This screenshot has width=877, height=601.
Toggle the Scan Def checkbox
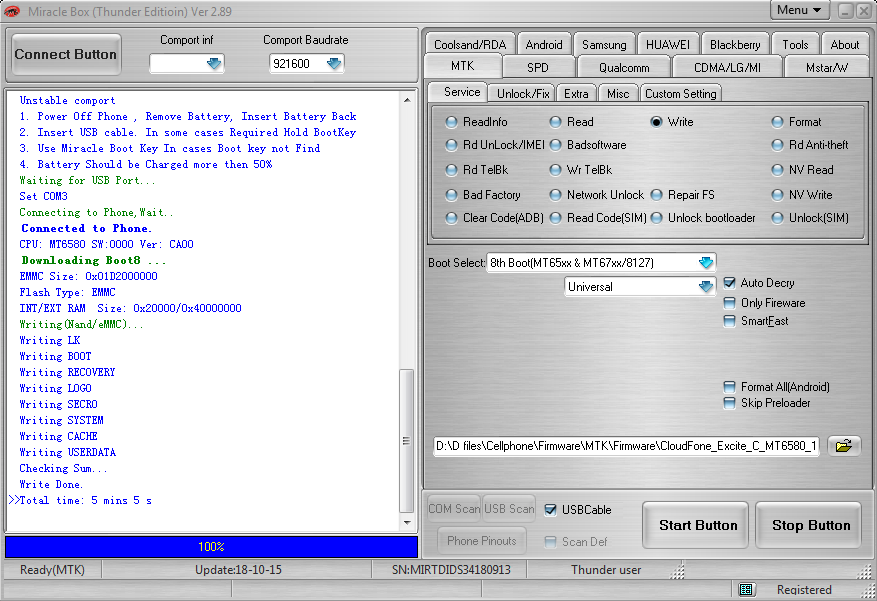pyautogui.click(x=550, y=542)
